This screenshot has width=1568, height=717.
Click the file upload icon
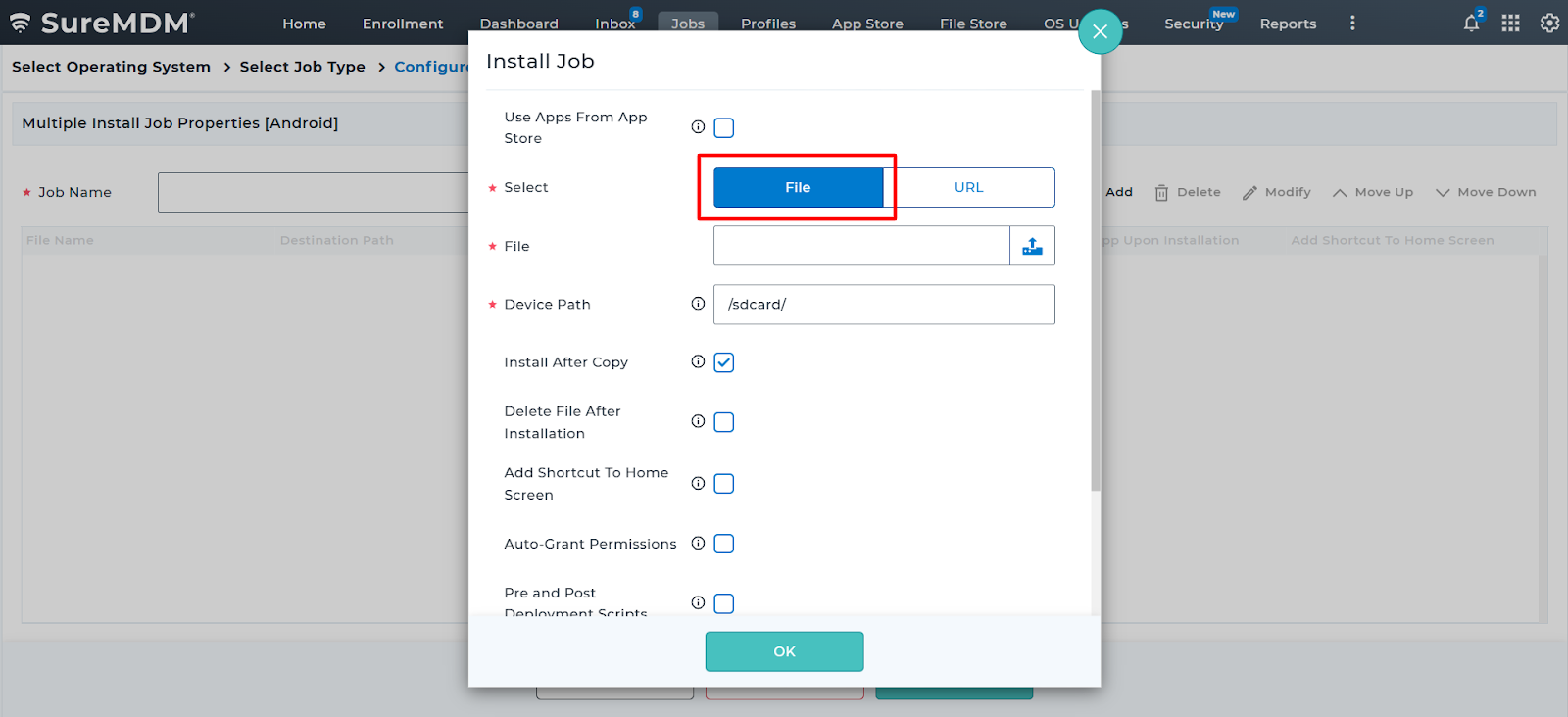coord(1032,246)
